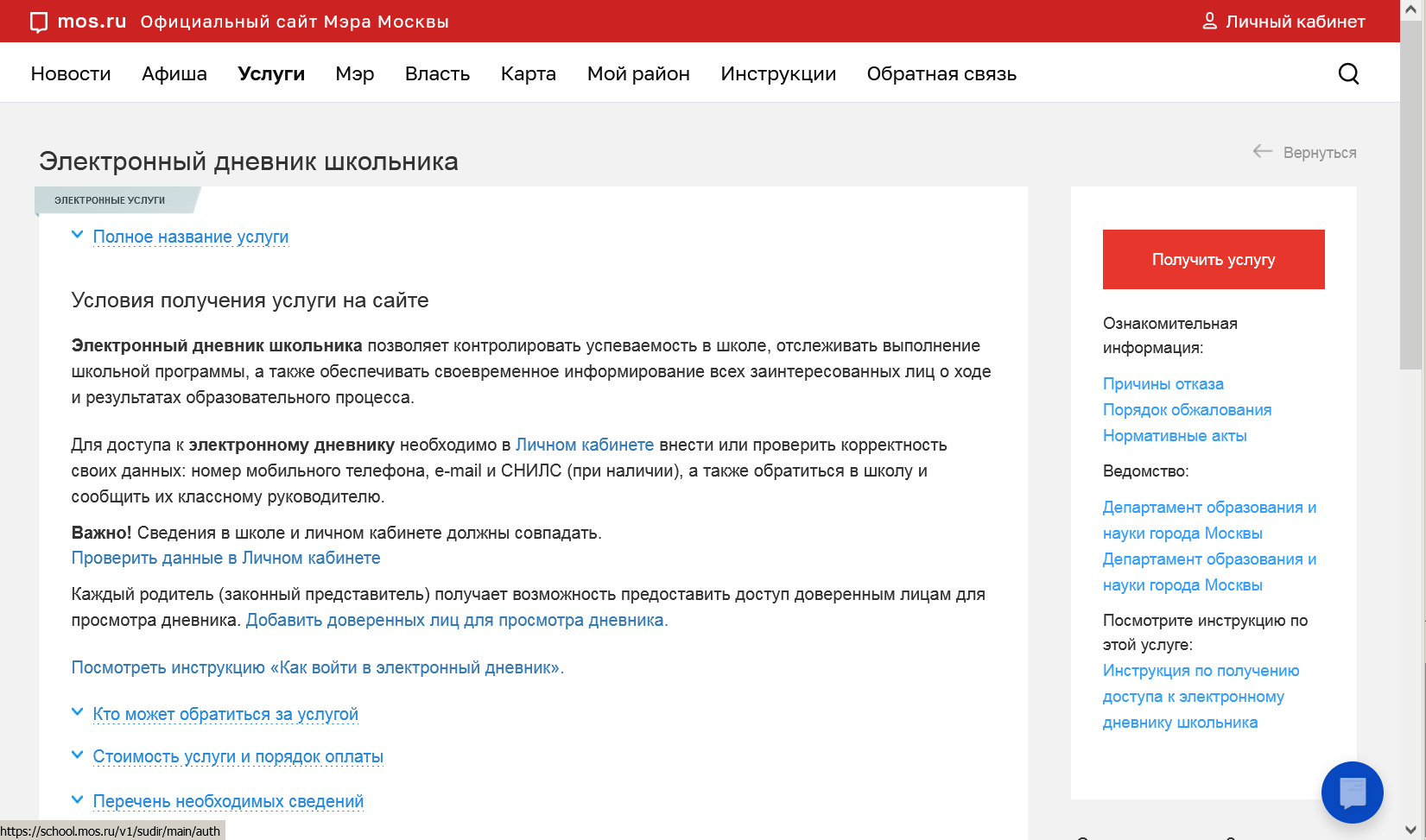Click the Нормативные акты link
Viewport: 1426px width, 840px height.
[x=1175, y=436]
